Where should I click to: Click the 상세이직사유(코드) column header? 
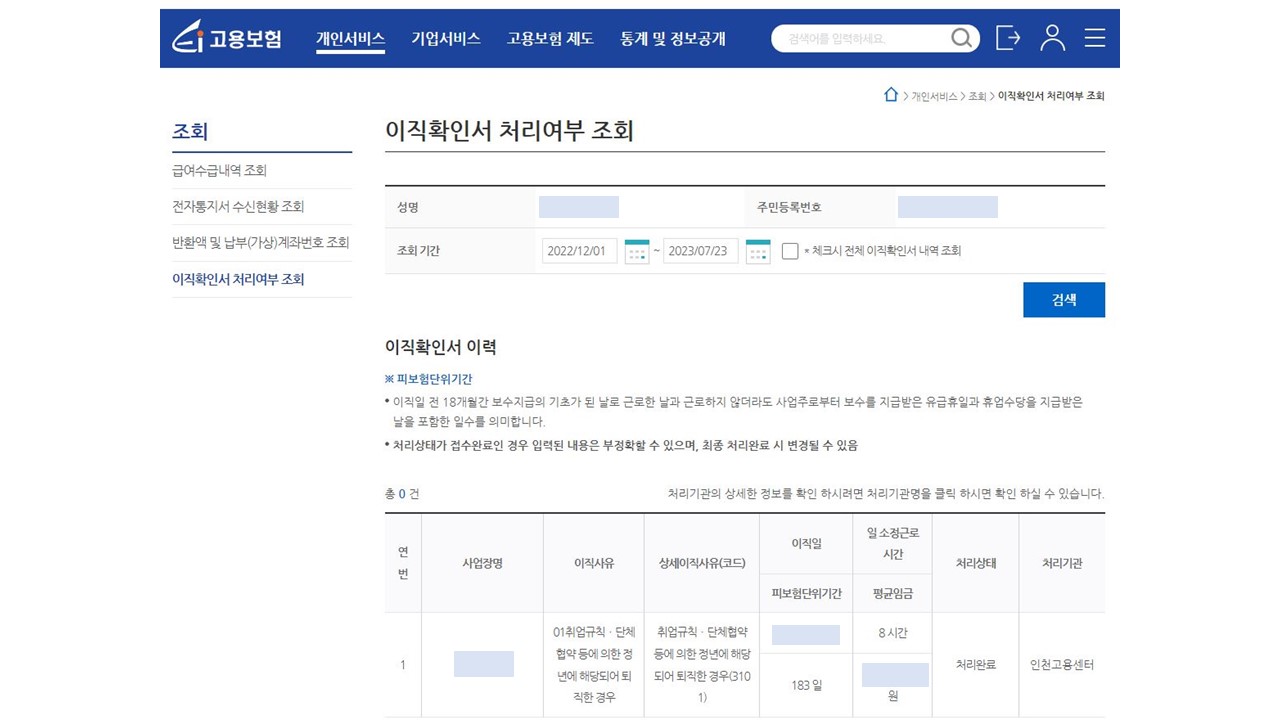coord(702,564)
